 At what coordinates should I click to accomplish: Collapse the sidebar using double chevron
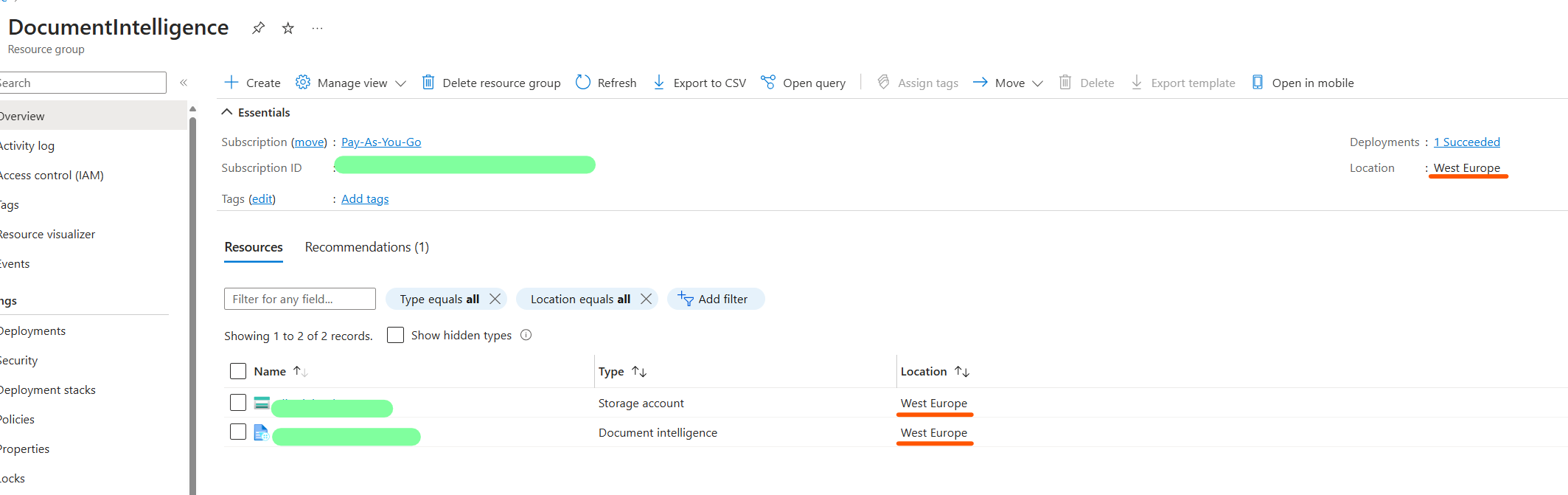click(184, 83)
